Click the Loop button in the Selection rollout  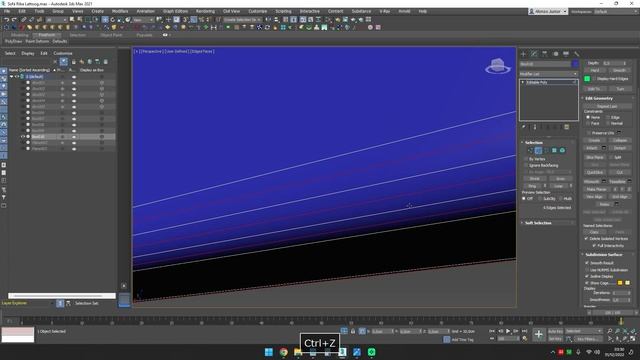click(560, 186)
